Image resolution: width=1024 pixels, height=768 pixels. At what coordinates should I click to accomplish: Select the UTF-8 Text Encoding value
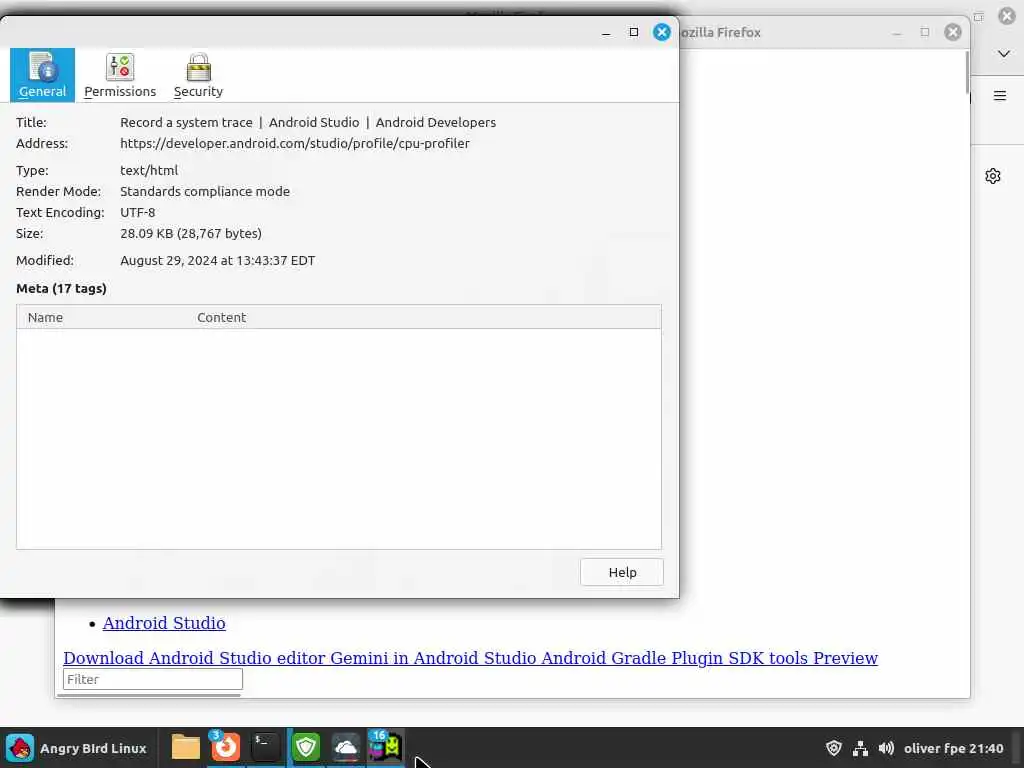[138, 212]
